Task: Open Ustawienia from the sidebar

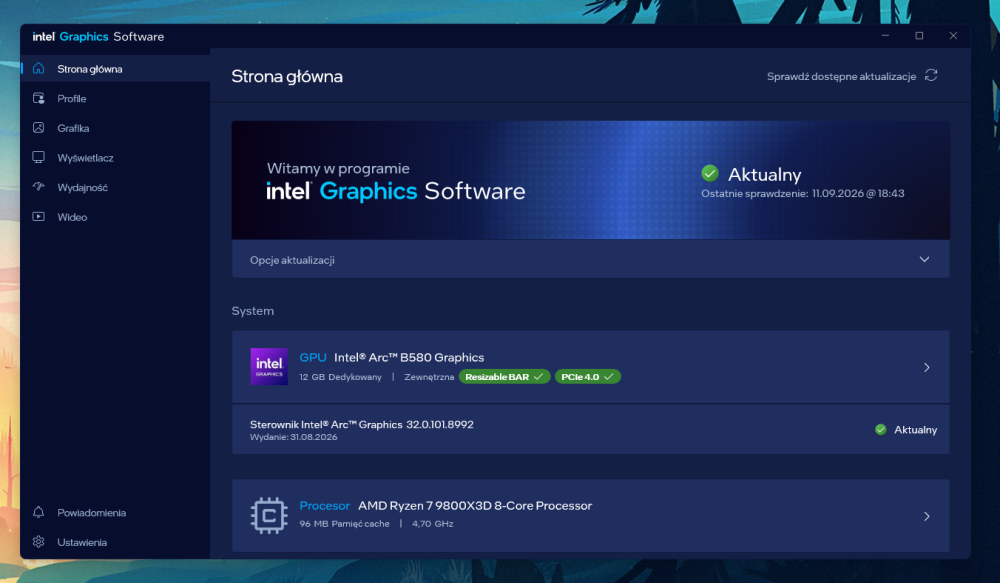Action: [x=115, y=542]
